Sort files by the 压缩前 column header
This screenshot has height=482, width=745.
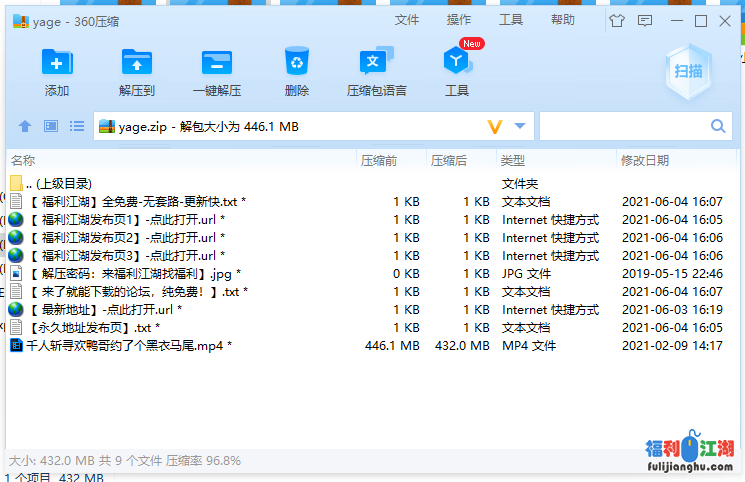pos(379,160)
